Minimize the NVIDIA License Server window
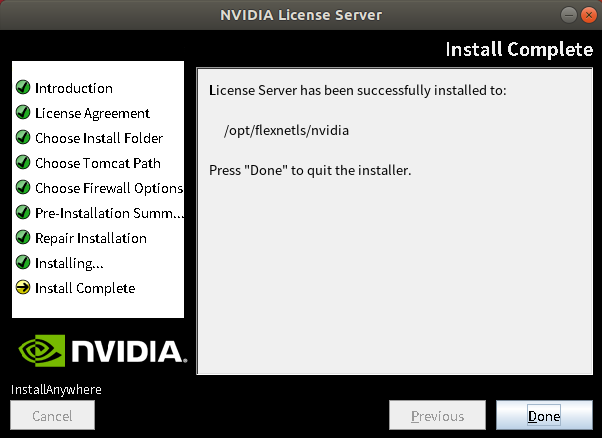Screen dimensions: 602x438 tap(568, 15)
